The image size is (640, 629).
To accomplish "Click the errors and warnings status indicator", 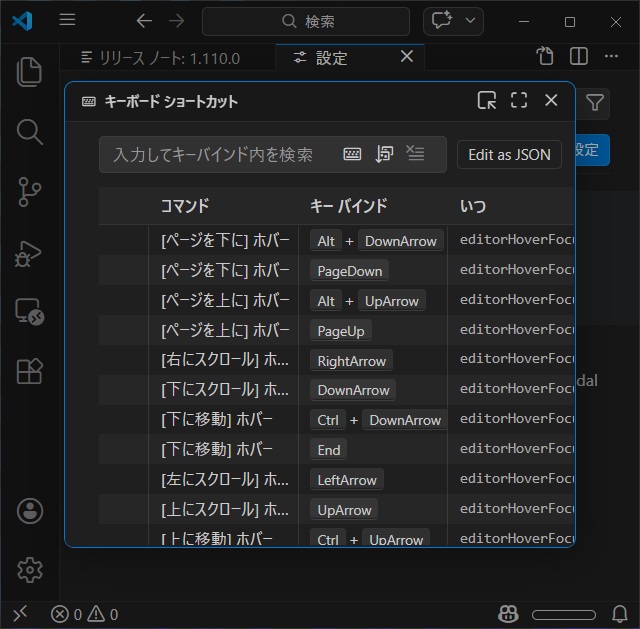I will click(85, 614).
